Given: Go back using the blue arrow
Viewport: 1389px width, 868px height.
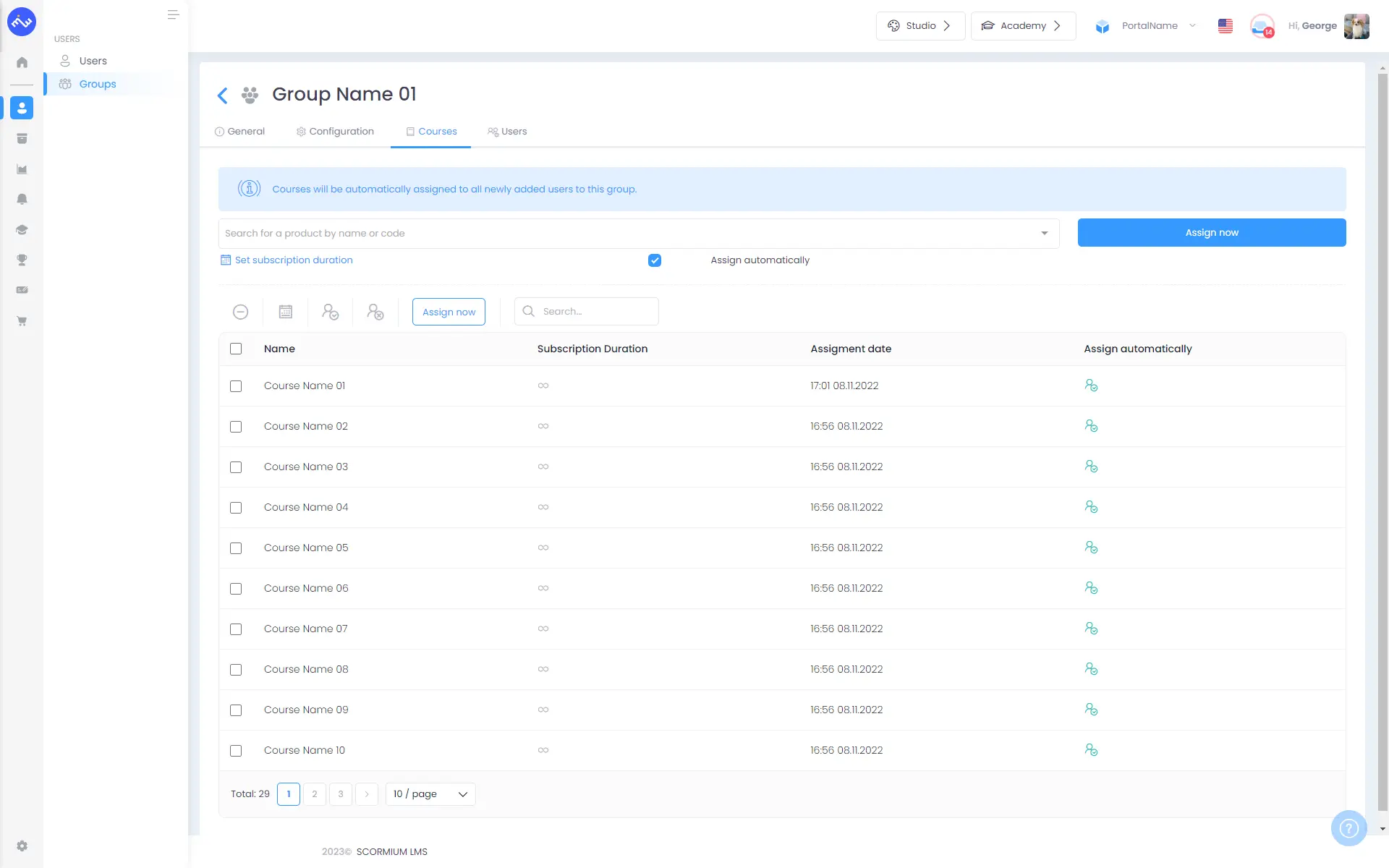Looking at the screenshot, I should point(223,95).
